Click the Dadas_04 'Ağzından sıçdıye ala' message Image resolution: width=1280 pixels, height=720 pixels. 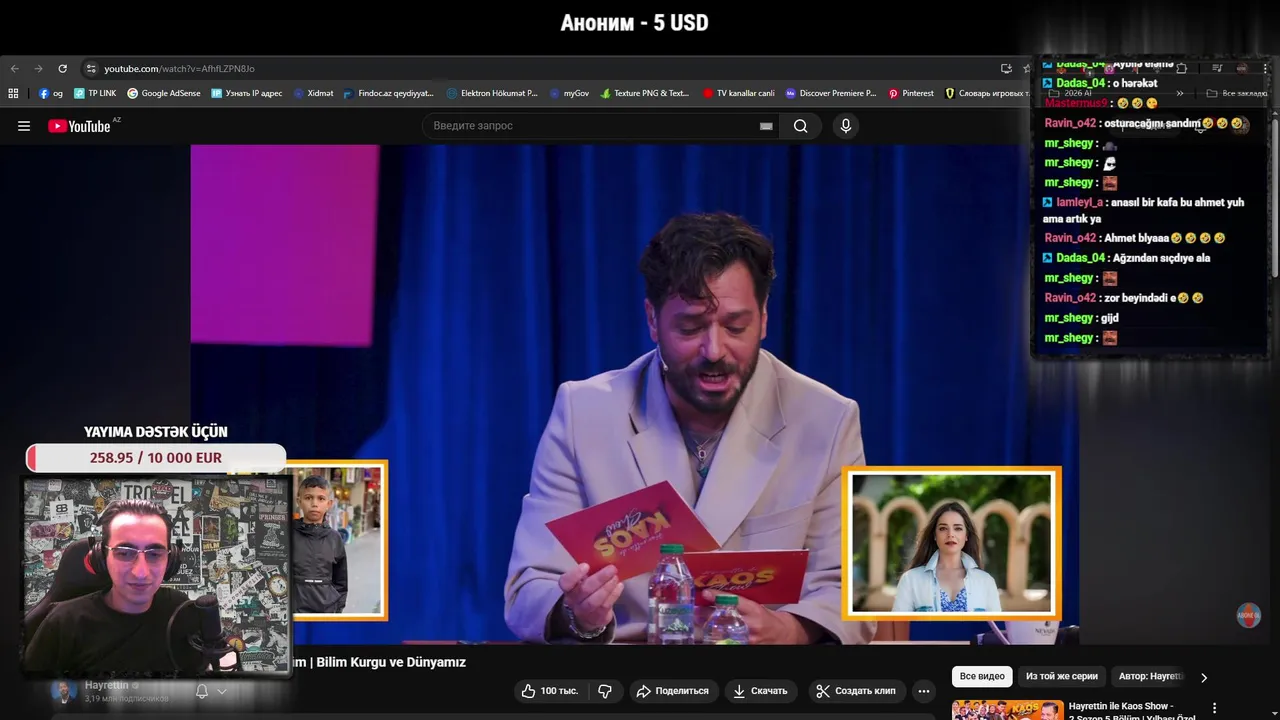click(x=1126, y=258)
